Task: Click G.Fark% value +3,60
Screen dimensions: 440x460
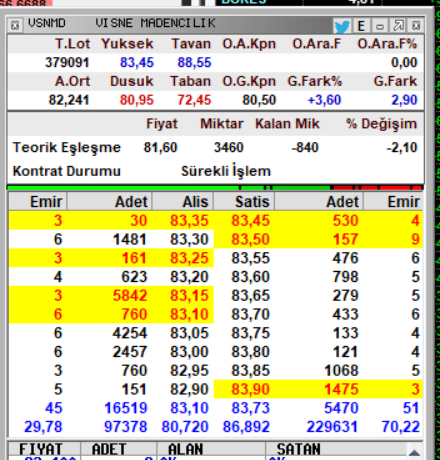Action: (x=325, y=100)
